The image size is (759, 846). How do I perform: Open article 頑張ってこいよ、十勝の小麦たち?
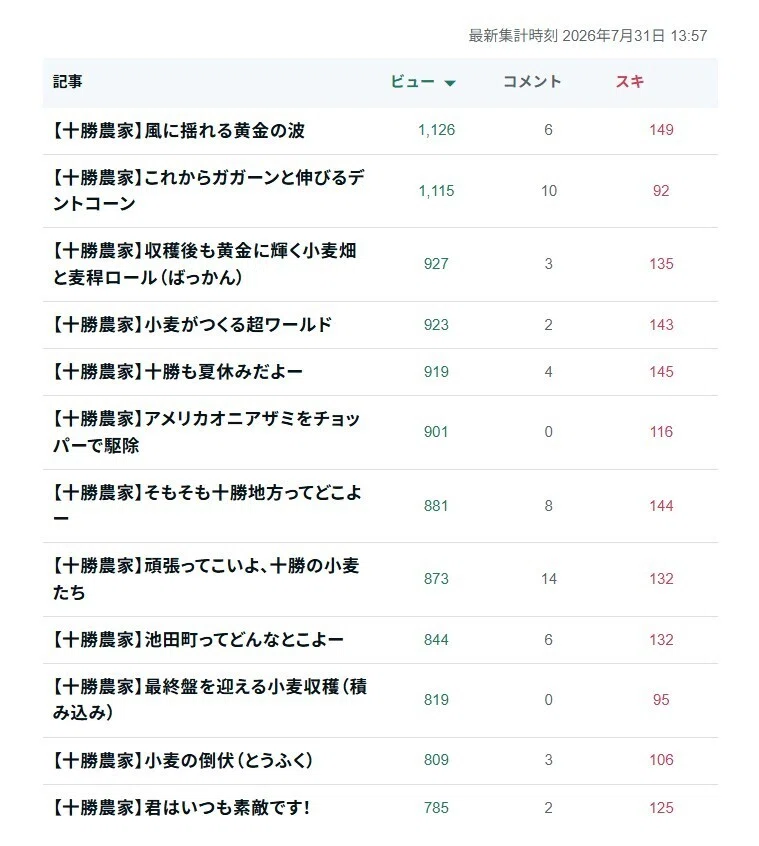point(206,579)
